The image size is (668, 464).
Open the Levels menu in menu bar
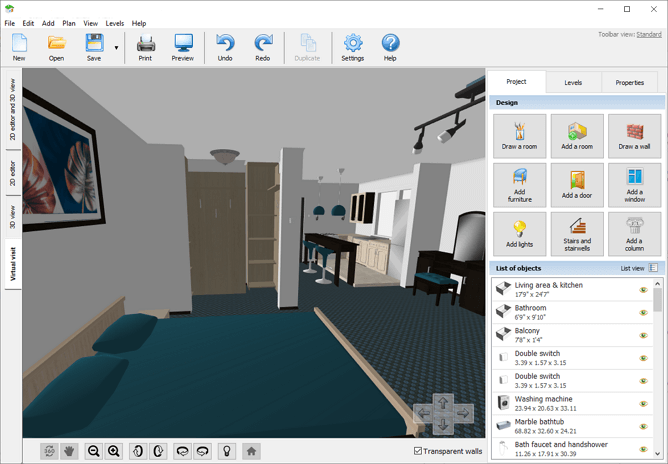(x=115, y=23)
